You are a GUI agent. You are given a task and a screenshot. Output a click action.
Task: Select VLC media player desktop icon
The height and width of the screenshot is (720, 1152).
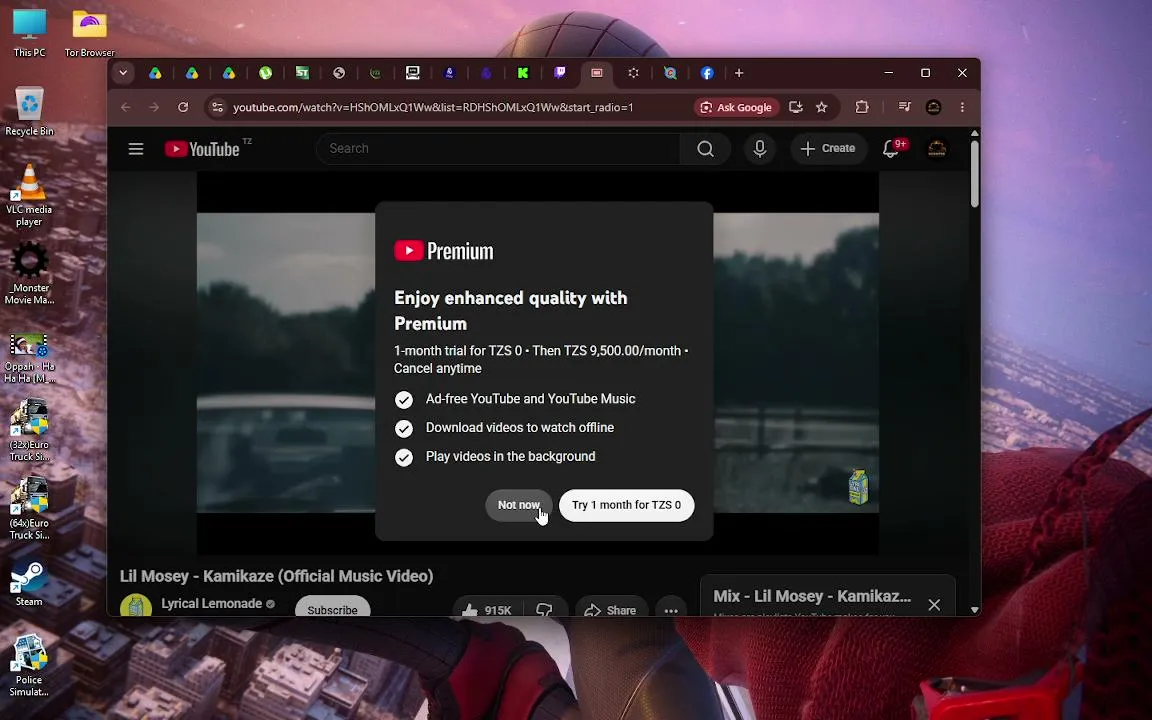coord(29,195)
